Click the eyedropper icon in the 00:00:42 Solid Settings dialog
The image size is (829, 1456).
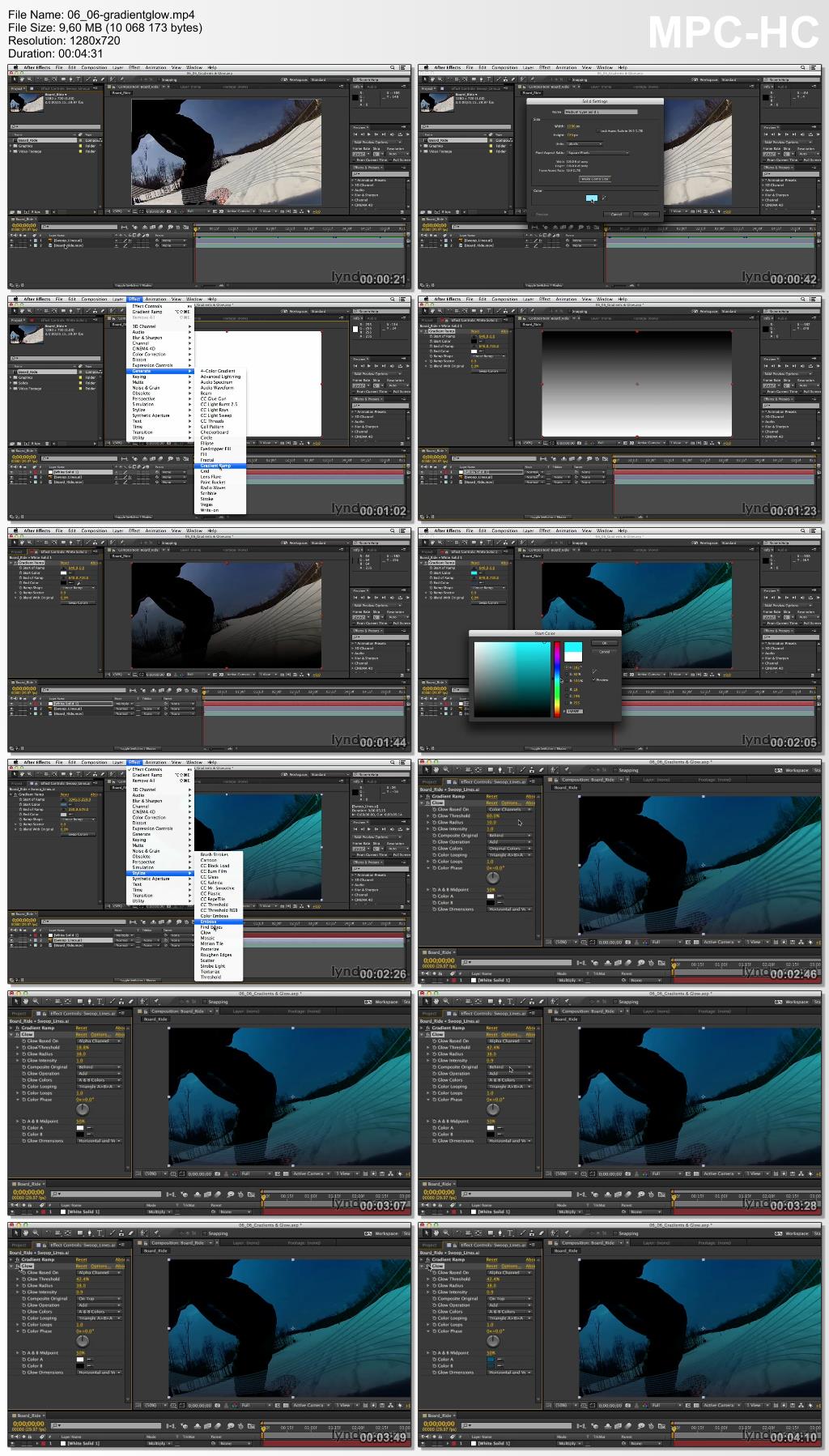(604, 198)
